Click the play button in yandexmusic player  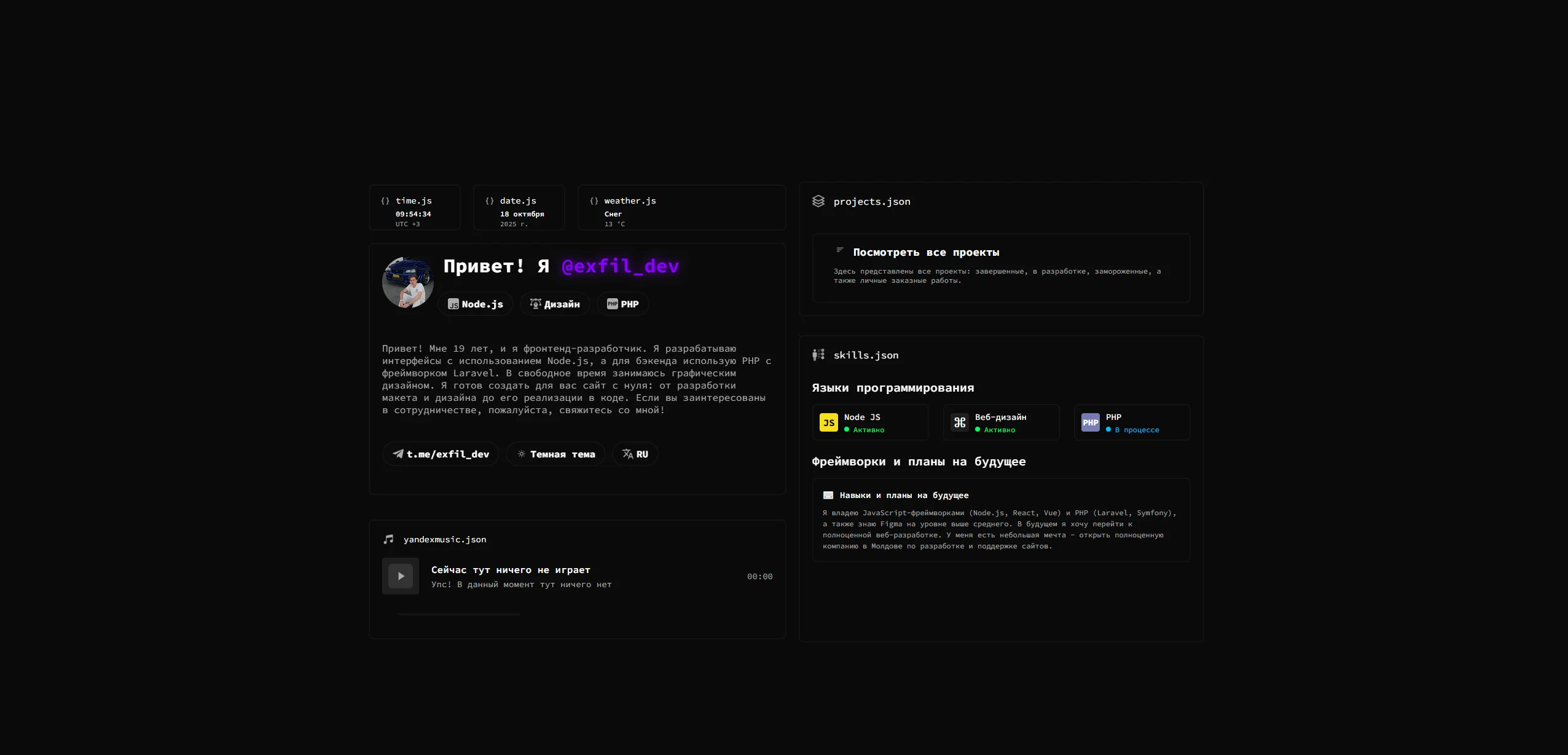tap(401, 576)
